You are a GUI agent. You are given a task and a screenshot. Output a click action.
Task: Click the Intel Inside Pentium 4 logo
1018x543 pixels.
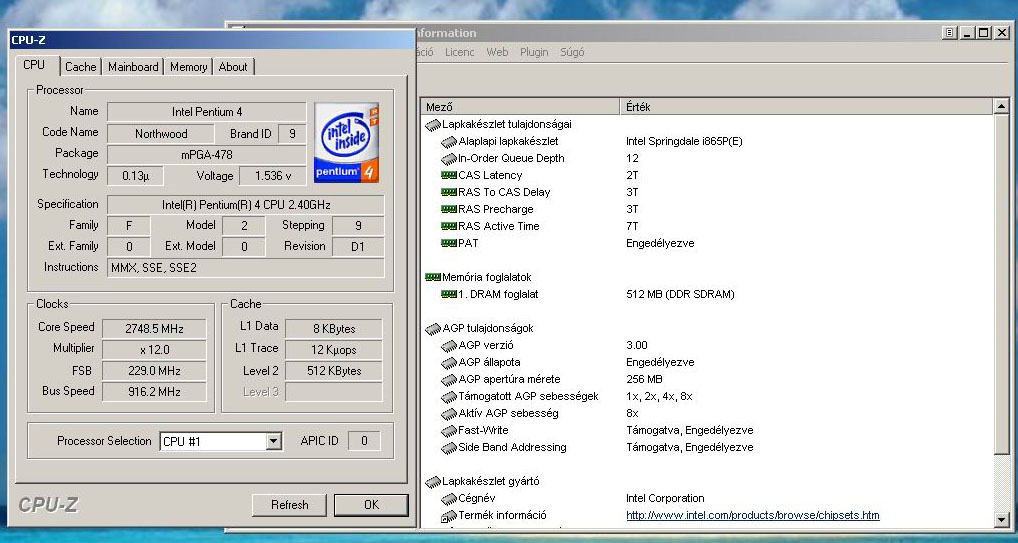(x=346, y=142)
